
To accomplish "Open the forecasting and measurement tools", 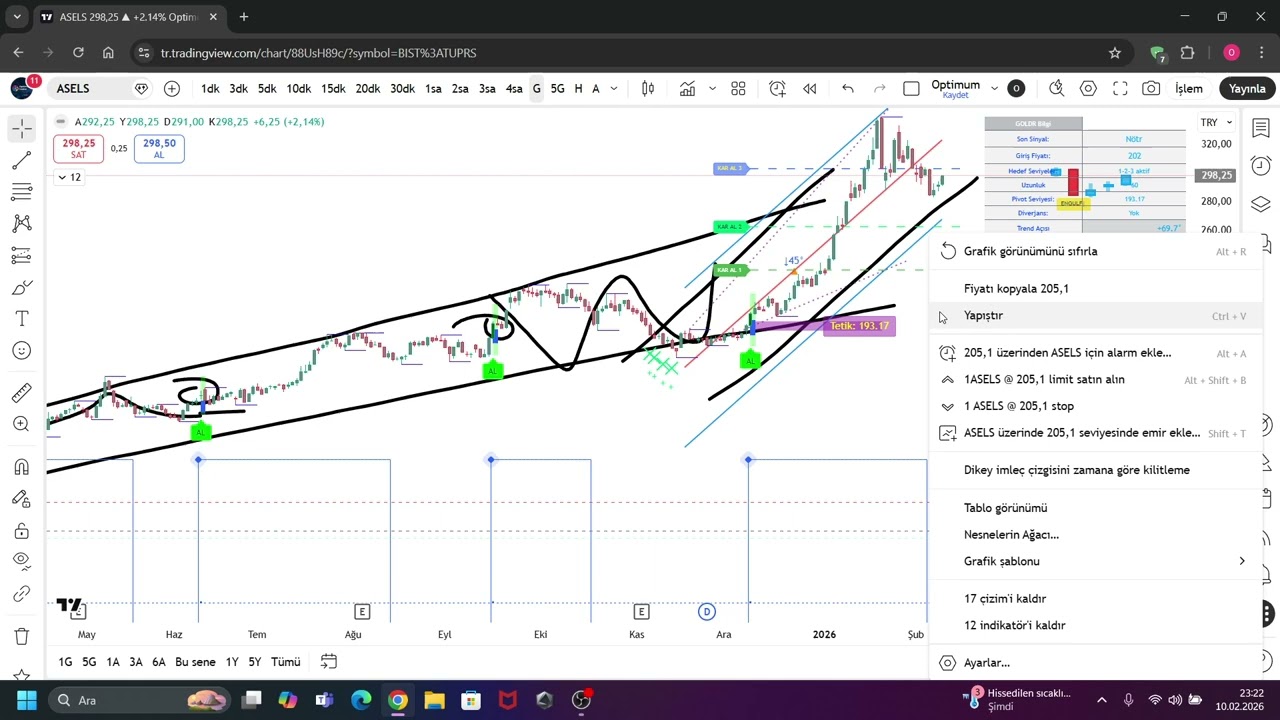I will tap(22, 256).
